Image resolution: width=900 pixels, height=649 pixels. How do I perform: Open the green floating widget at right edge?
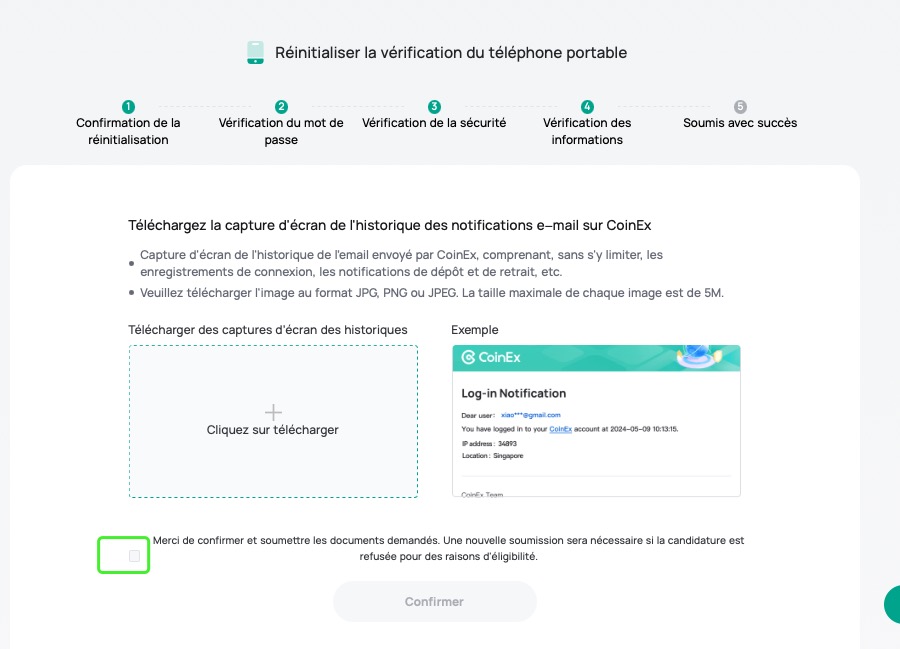892,604
